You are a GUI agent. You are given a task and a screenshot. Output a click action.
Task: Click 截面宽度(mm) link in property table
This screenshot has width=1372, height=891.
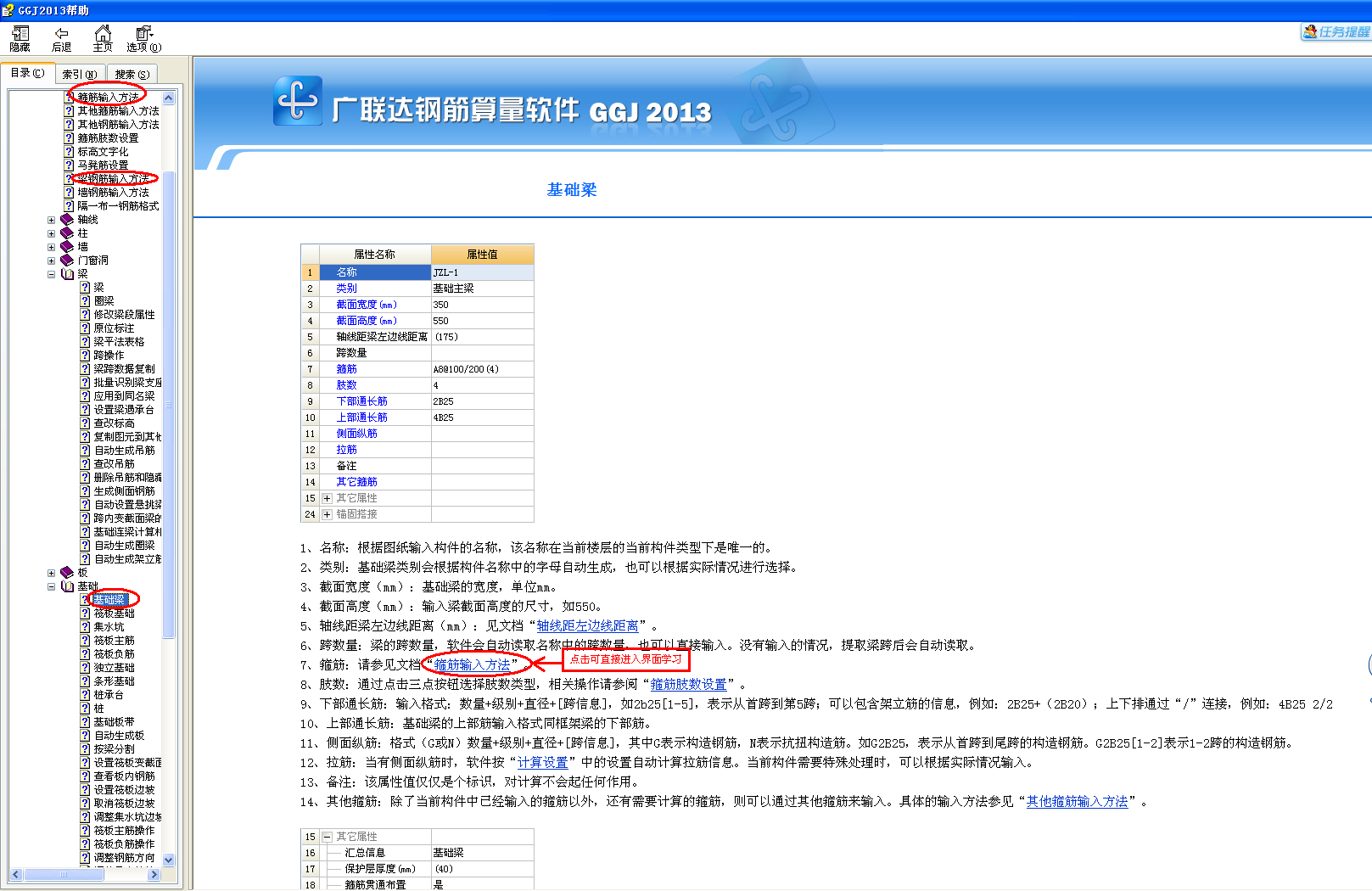[x=367, y=305]
